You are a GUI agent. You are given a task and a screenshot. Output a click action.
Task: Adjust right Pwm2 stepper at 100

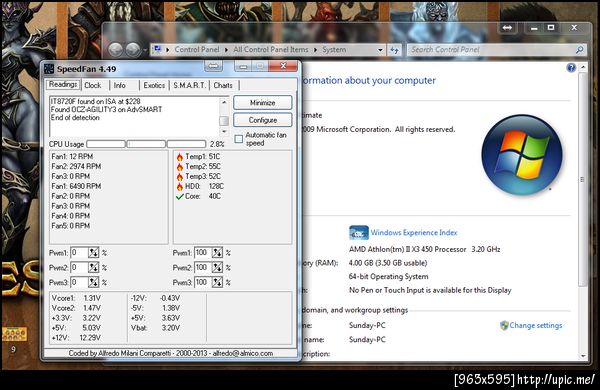[217, 268]
